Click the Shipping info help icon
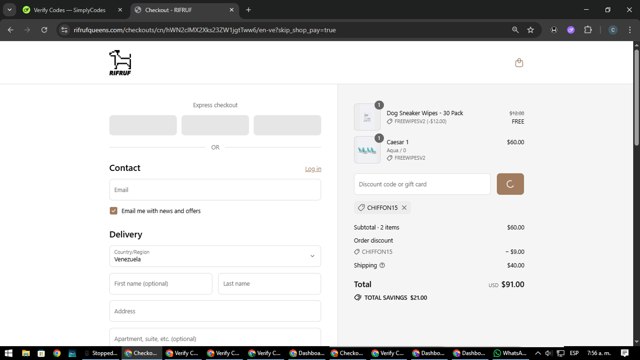Viewport: 640px width, 360px height. [x=382, y=265]
